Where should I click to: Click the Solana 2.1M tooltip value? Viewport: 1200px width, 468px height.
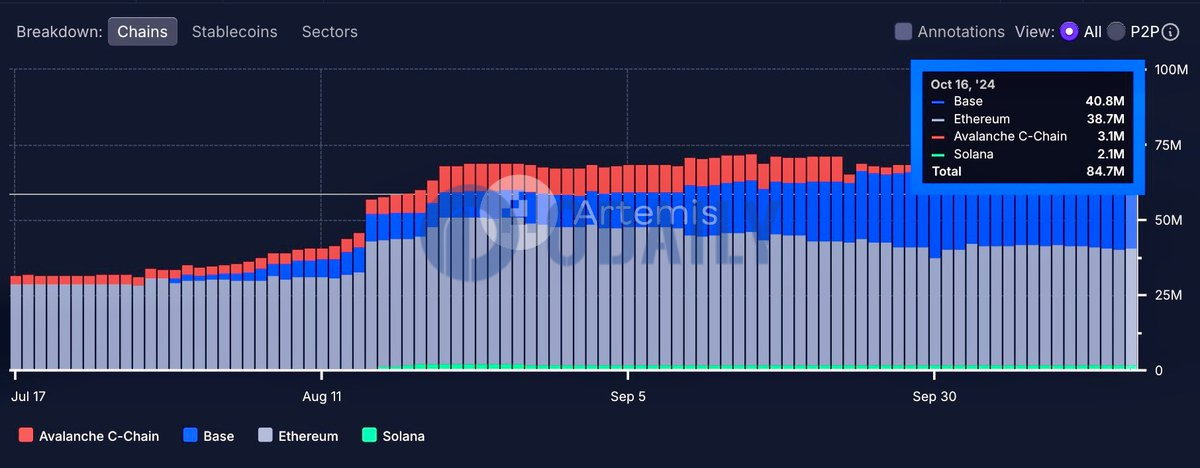point(1112,154)
